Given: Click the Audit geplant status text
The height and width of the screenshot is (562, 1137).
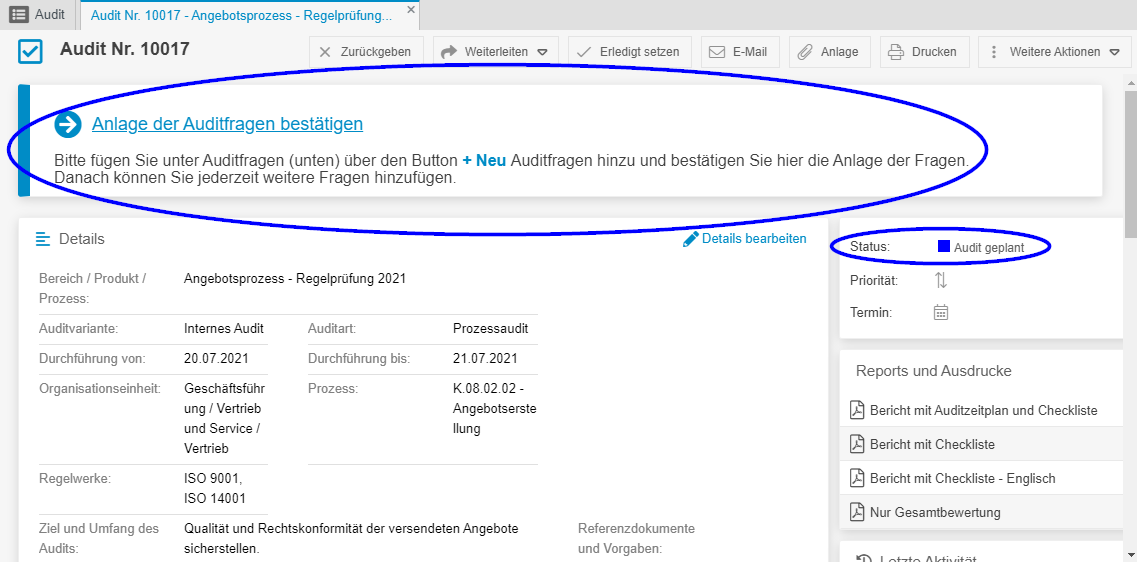Looking at the screenshot, I should [x=989, y=248].
